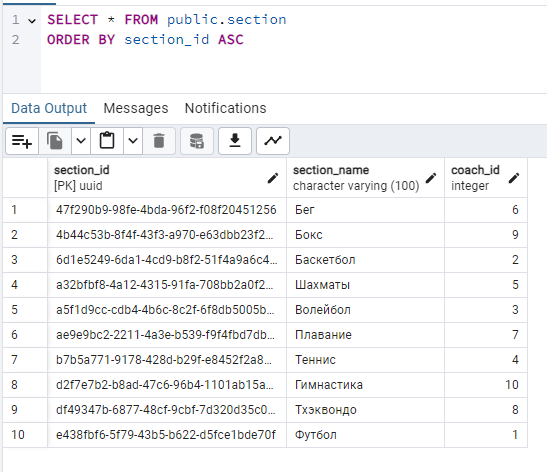Open the Graph Visualiser icon
This screenshot has height=472, width=547.
click(x=273, y=141)
